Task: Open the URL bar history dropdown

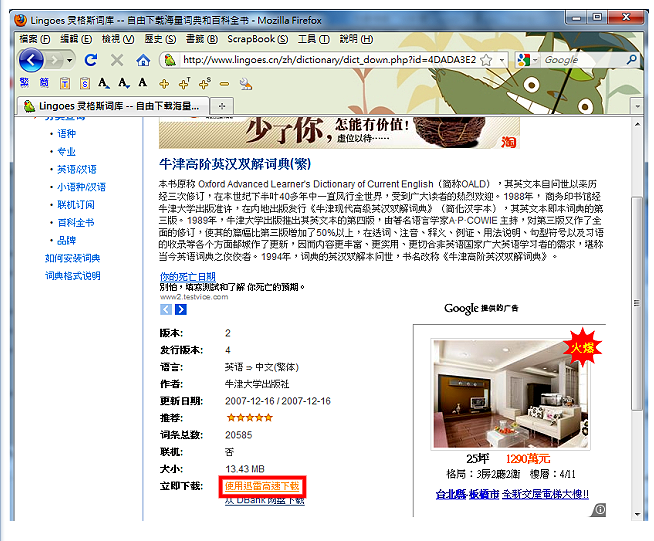Action: coord(502,60)
